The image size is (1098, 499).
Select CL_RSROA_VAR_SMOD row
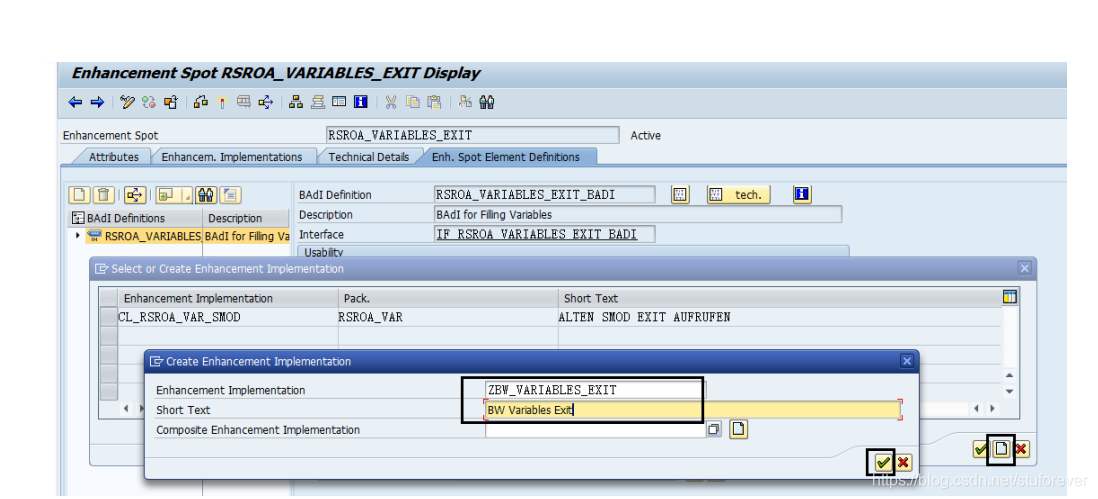pos(550,317)
